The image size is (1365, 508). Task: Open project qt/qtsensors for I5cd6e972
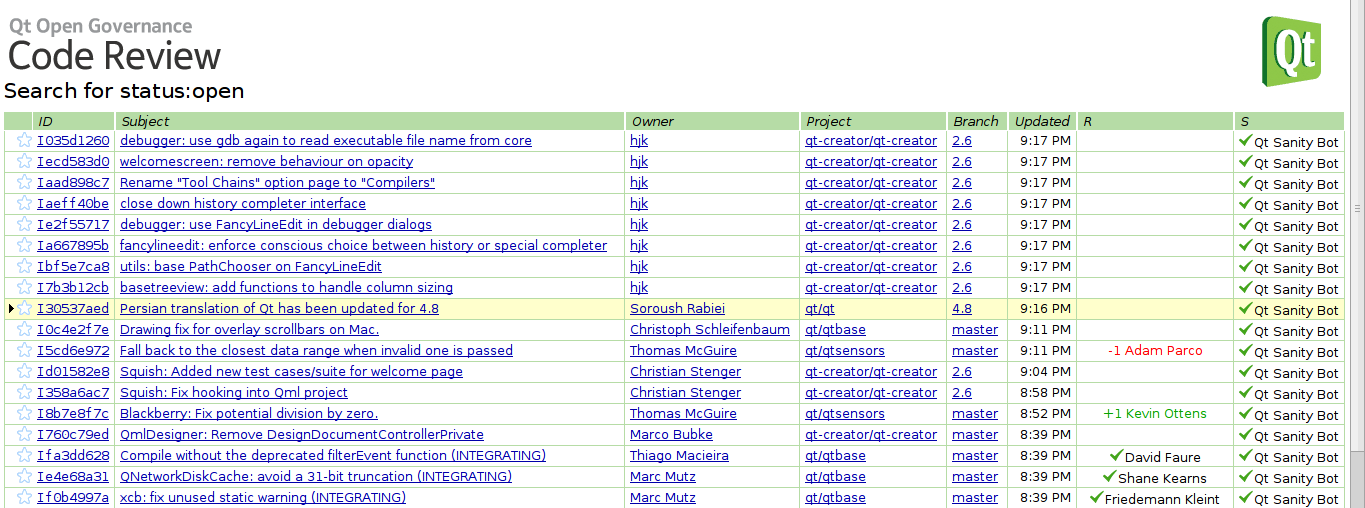[x=844, y=351]
